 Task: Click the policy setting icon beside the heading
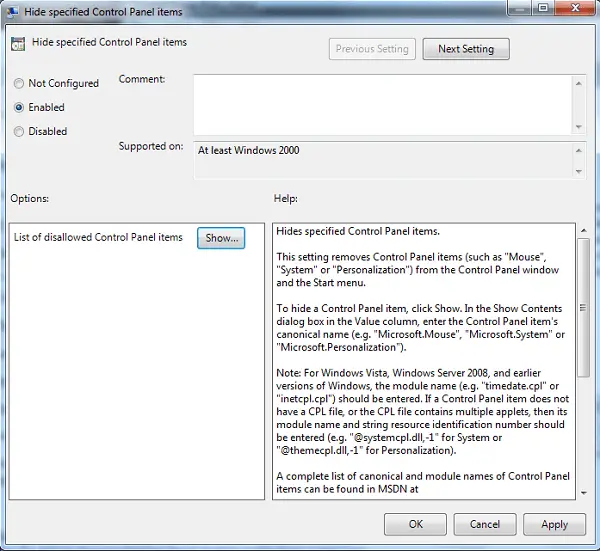point(18,44)
